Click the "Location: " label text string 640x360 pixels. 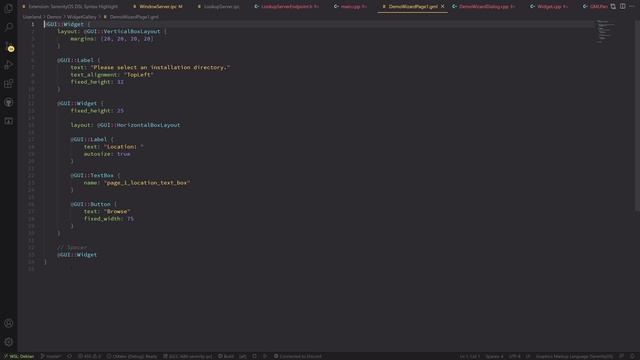pyautogui.click(x=124, y=147)
